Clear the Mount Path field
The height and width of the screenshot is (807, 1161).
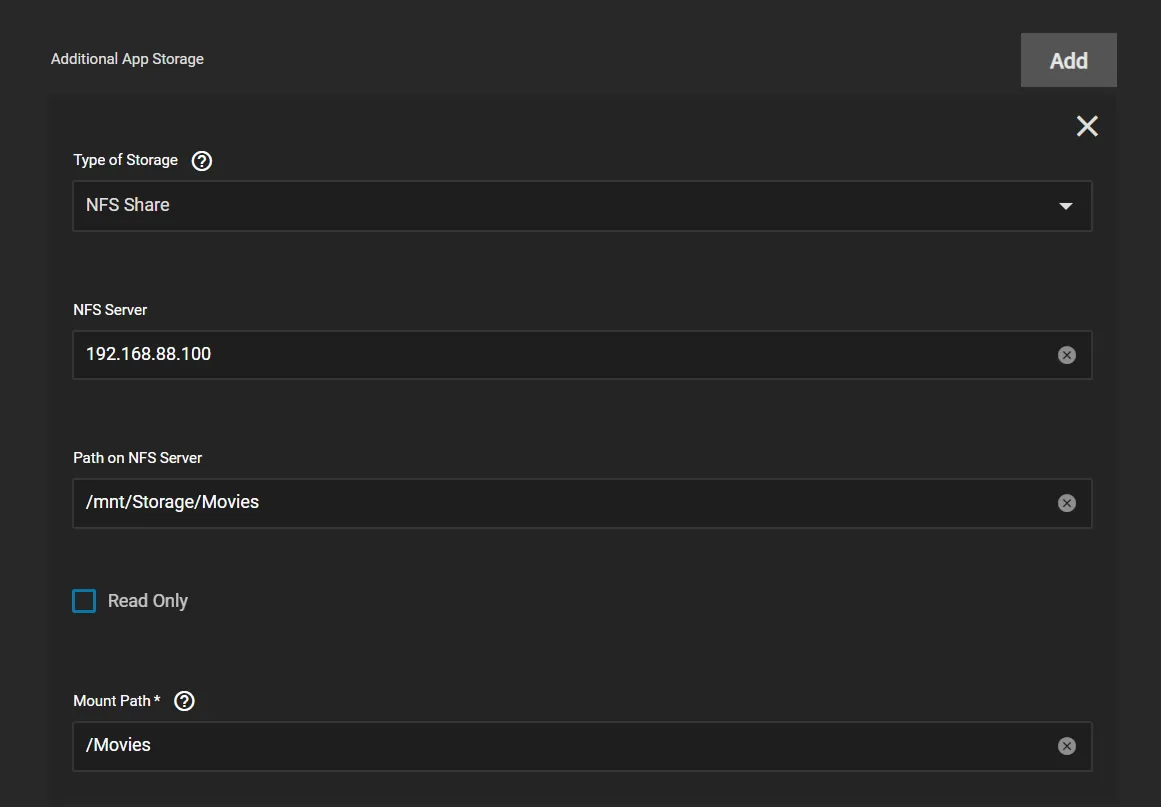pyautogui.click(x=1067, y=746)
